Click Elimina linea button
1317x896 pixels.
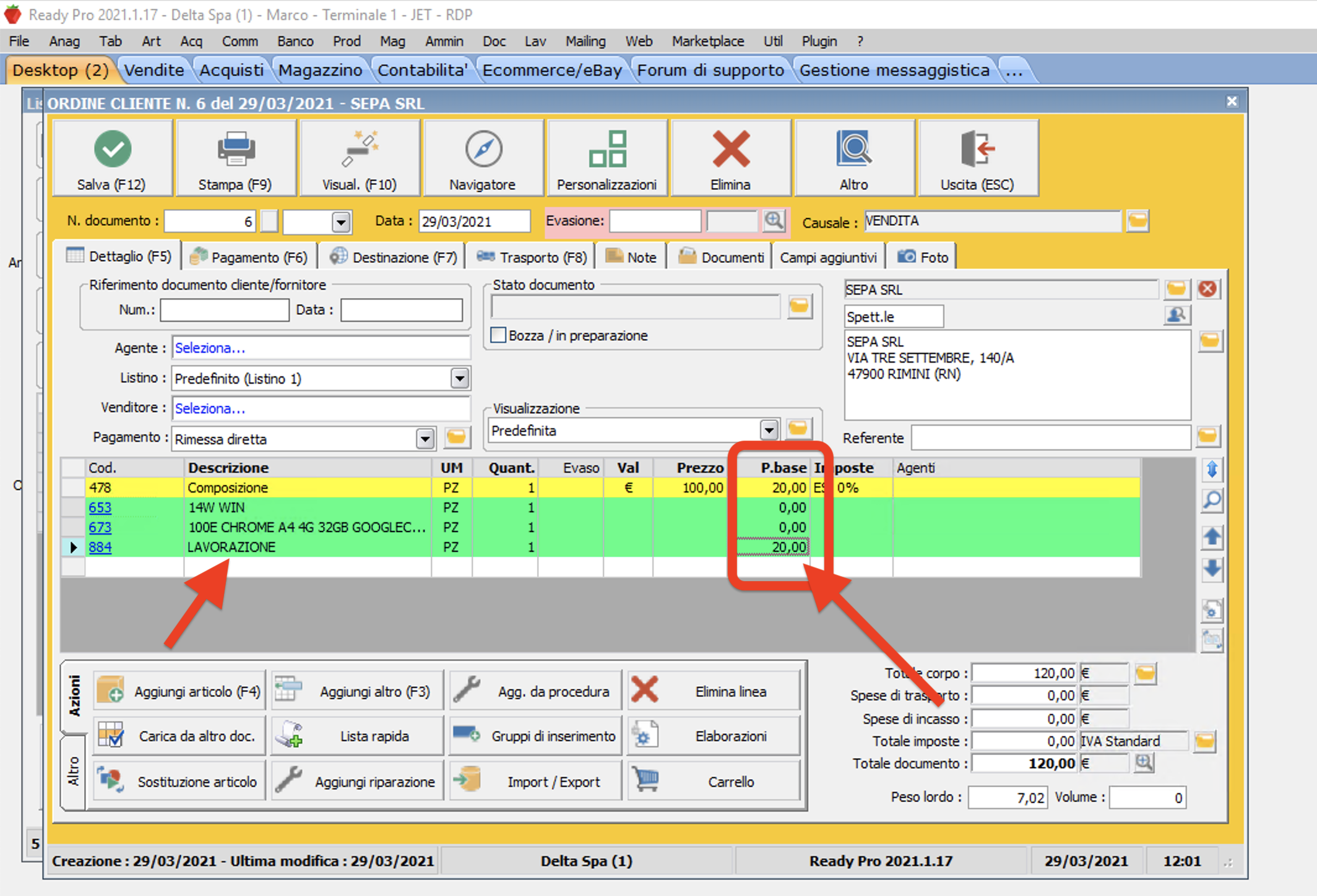714,691
